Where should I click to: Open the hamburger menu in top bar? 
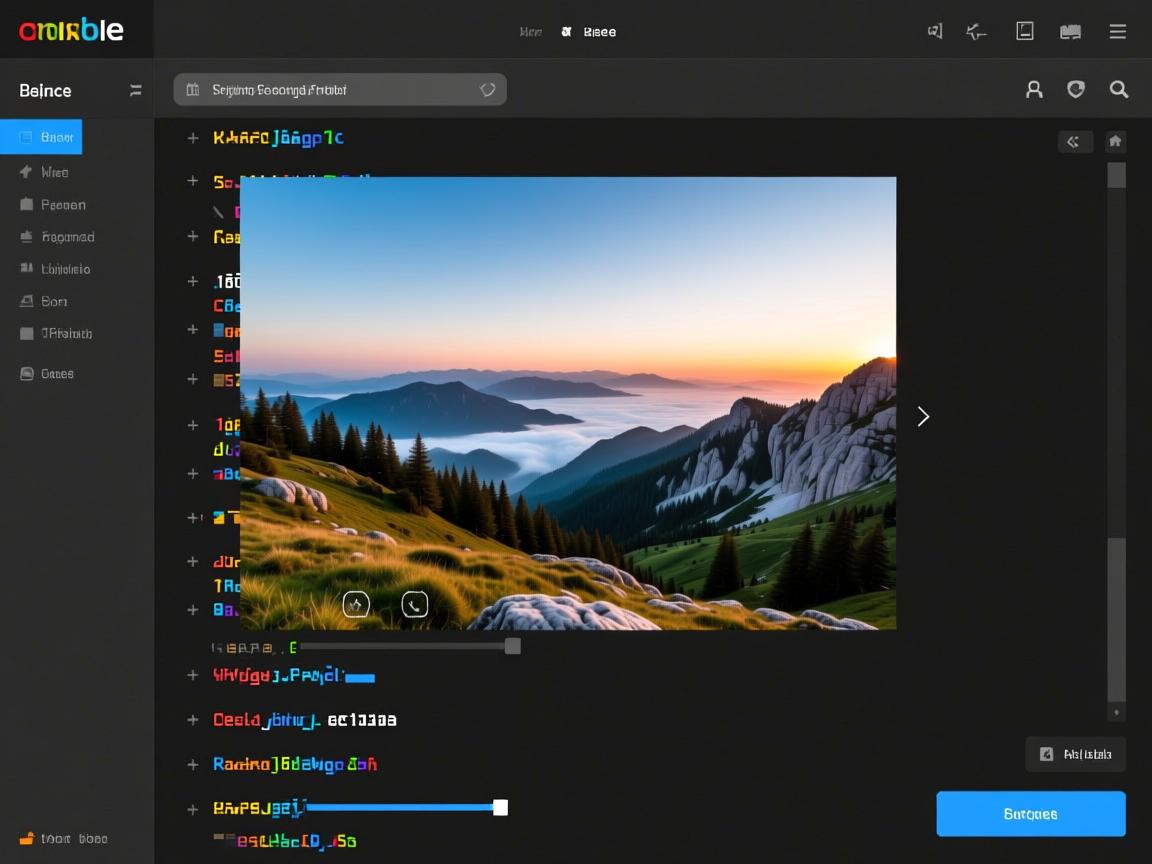[x=1118, y=32]
